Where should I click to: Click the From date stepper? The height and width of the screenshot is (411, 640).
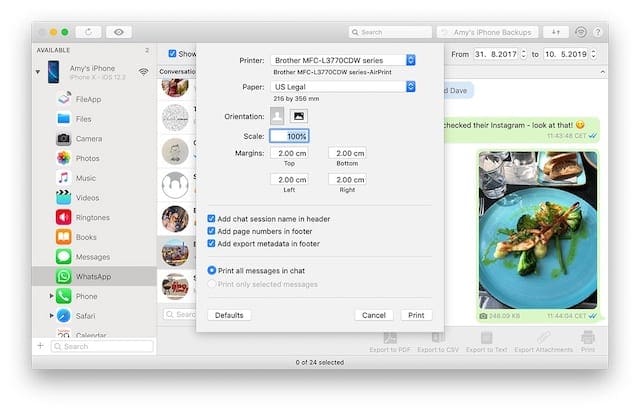click(x=523, y=54)
